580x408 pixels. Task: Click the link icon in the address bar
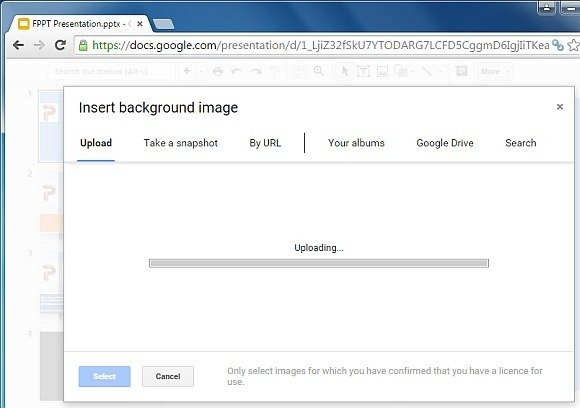pos(557,45)
